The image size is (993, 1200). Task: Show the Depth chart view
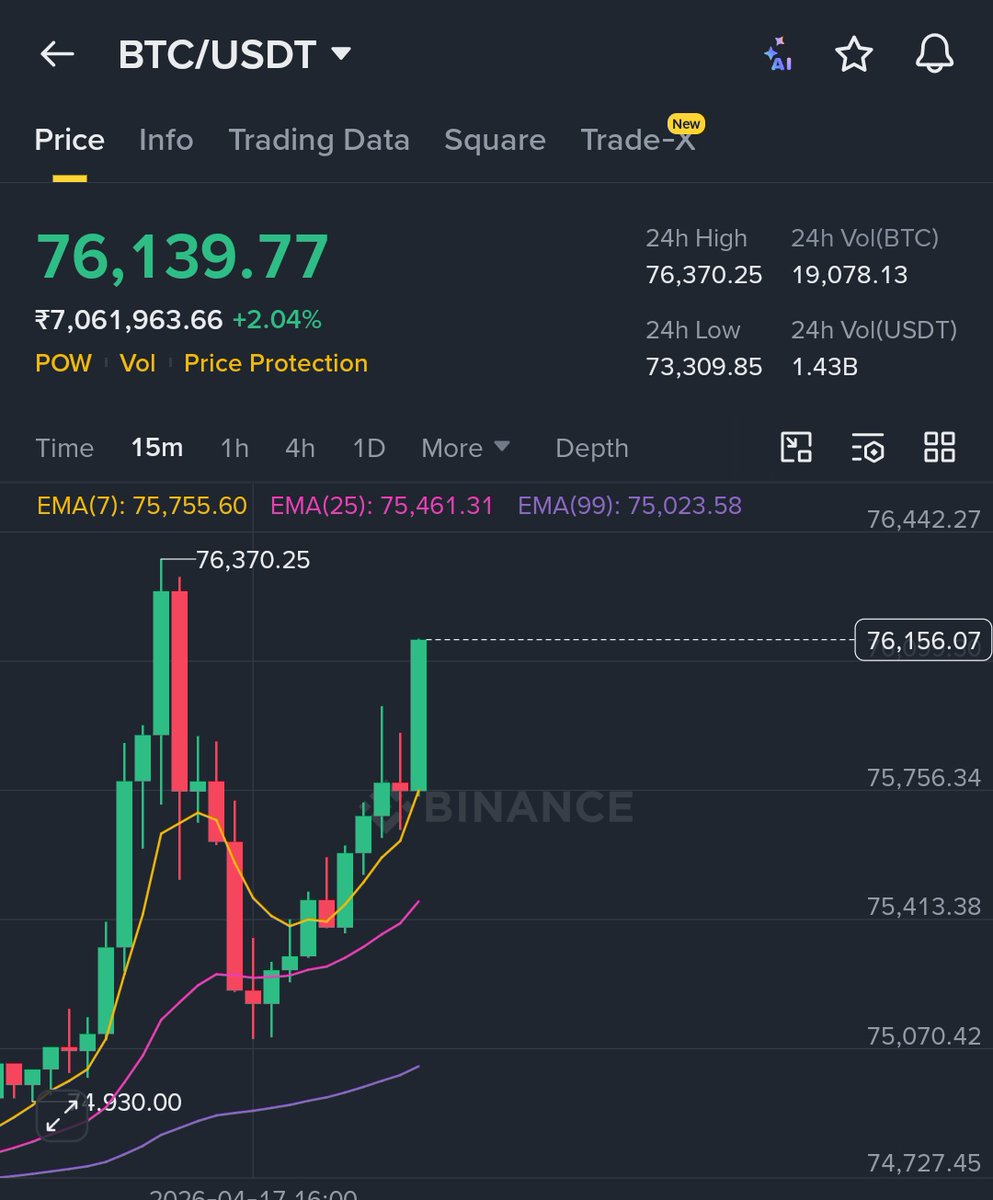(592, 448)
